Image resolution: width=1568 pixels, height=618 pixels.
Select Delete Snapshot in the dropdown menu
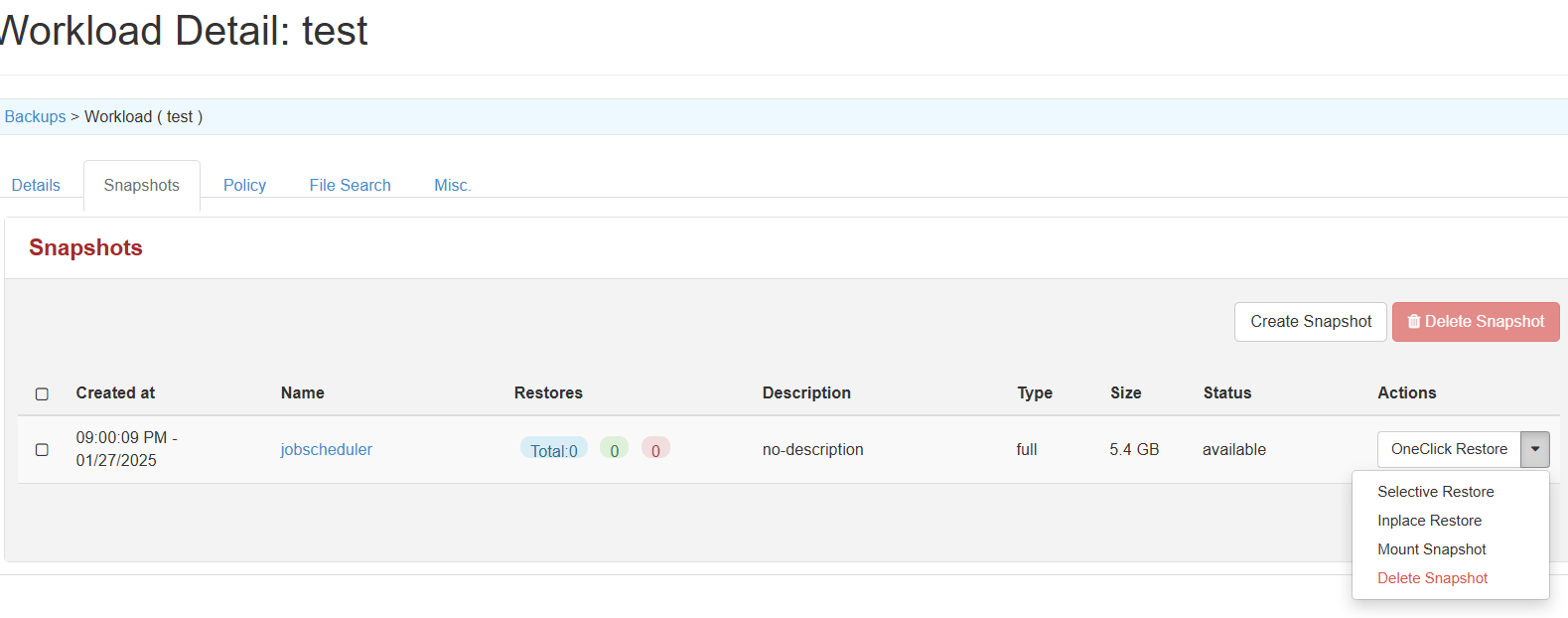(x=1432, y=578)
